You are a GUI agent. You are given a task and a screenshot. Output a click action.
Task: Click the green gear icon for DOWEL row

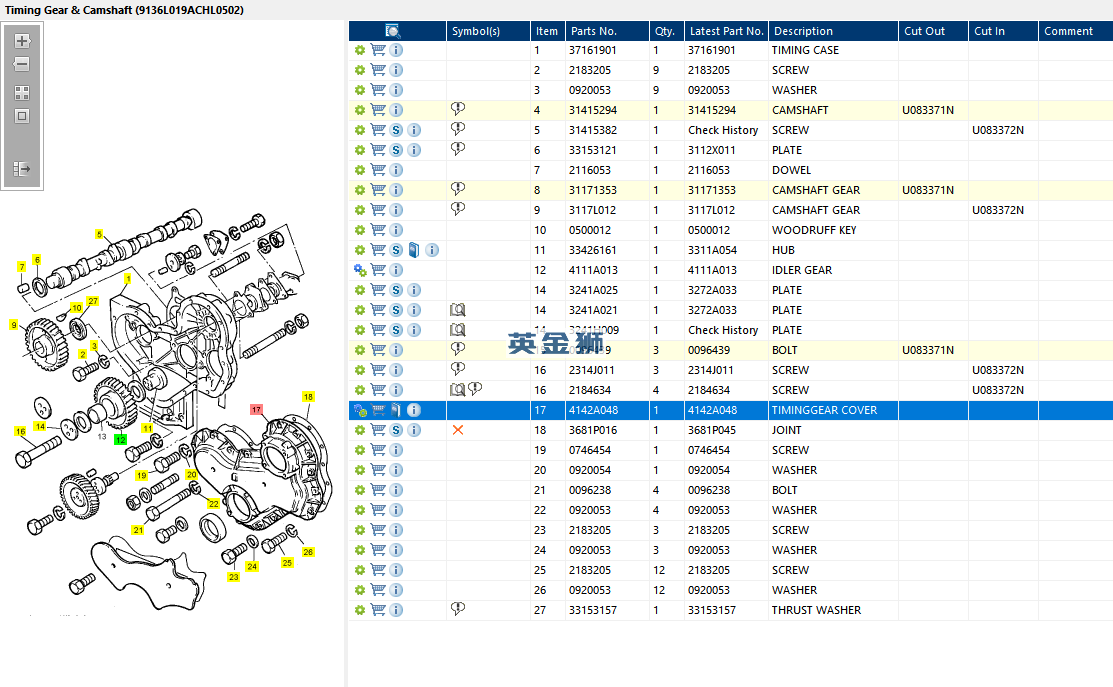point(360,170)
